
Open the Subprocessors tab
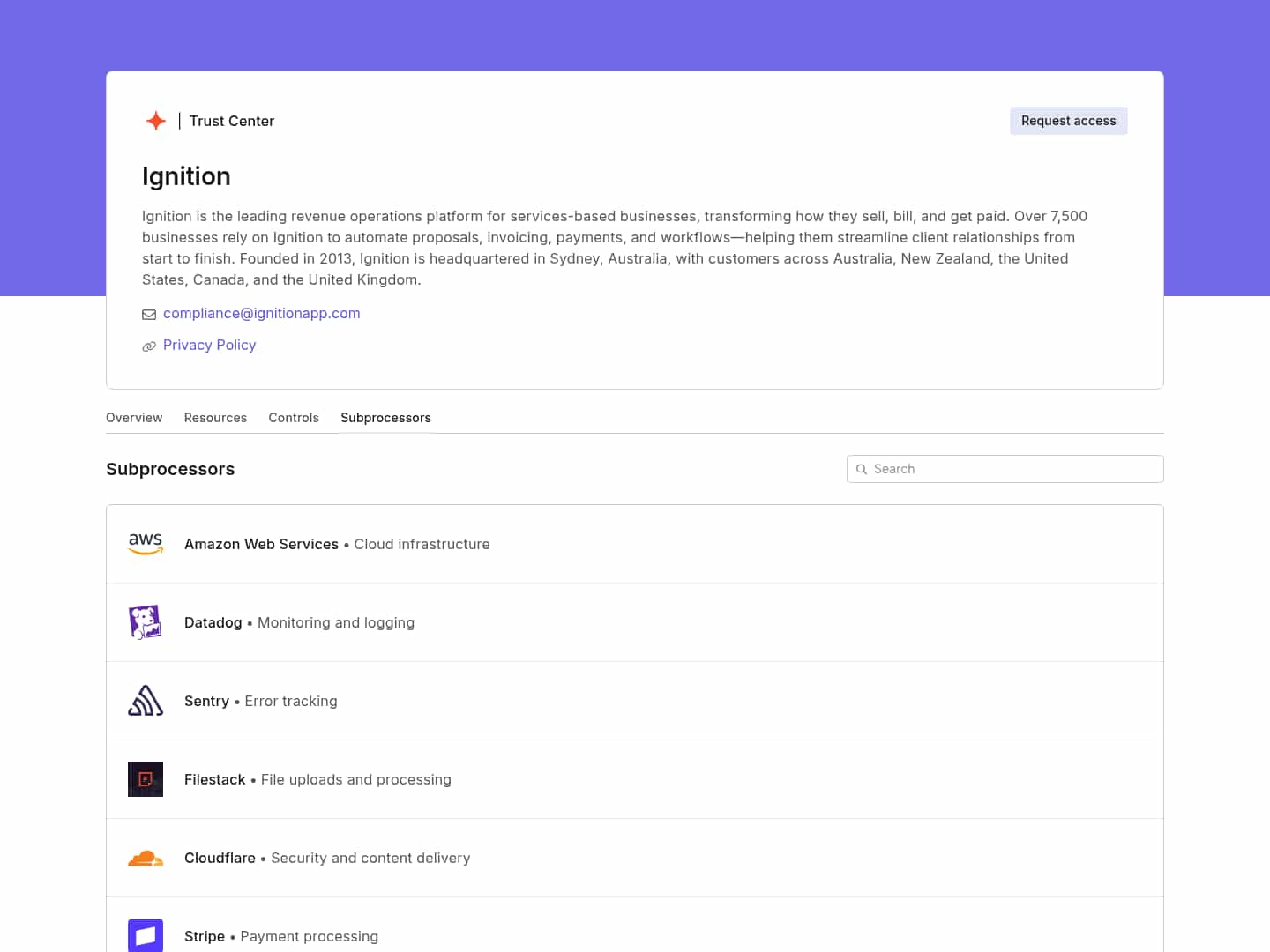tap(385, 418)
